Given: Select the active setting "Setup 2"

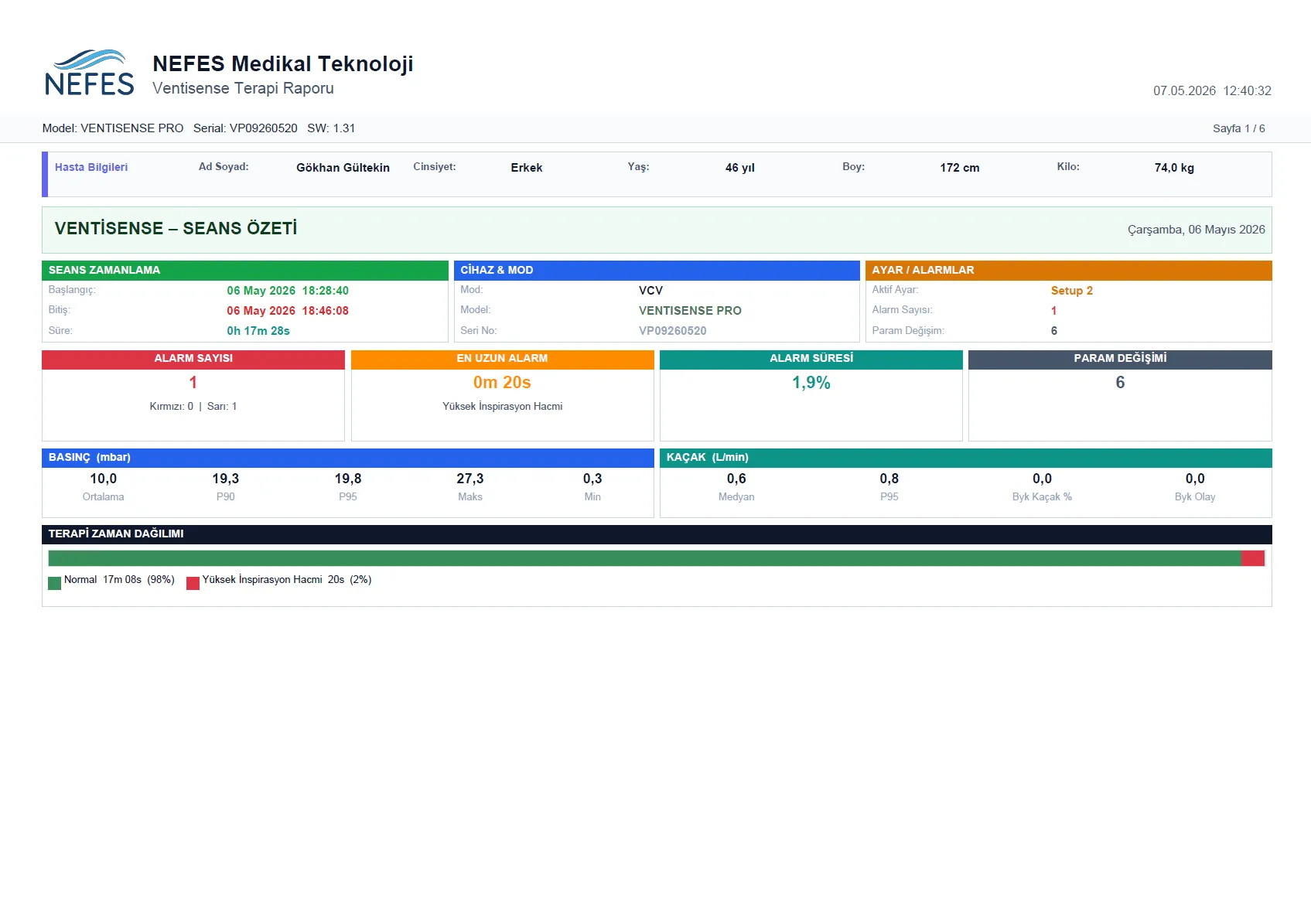Looking at the screenshot, I should tap(1072, 291).
